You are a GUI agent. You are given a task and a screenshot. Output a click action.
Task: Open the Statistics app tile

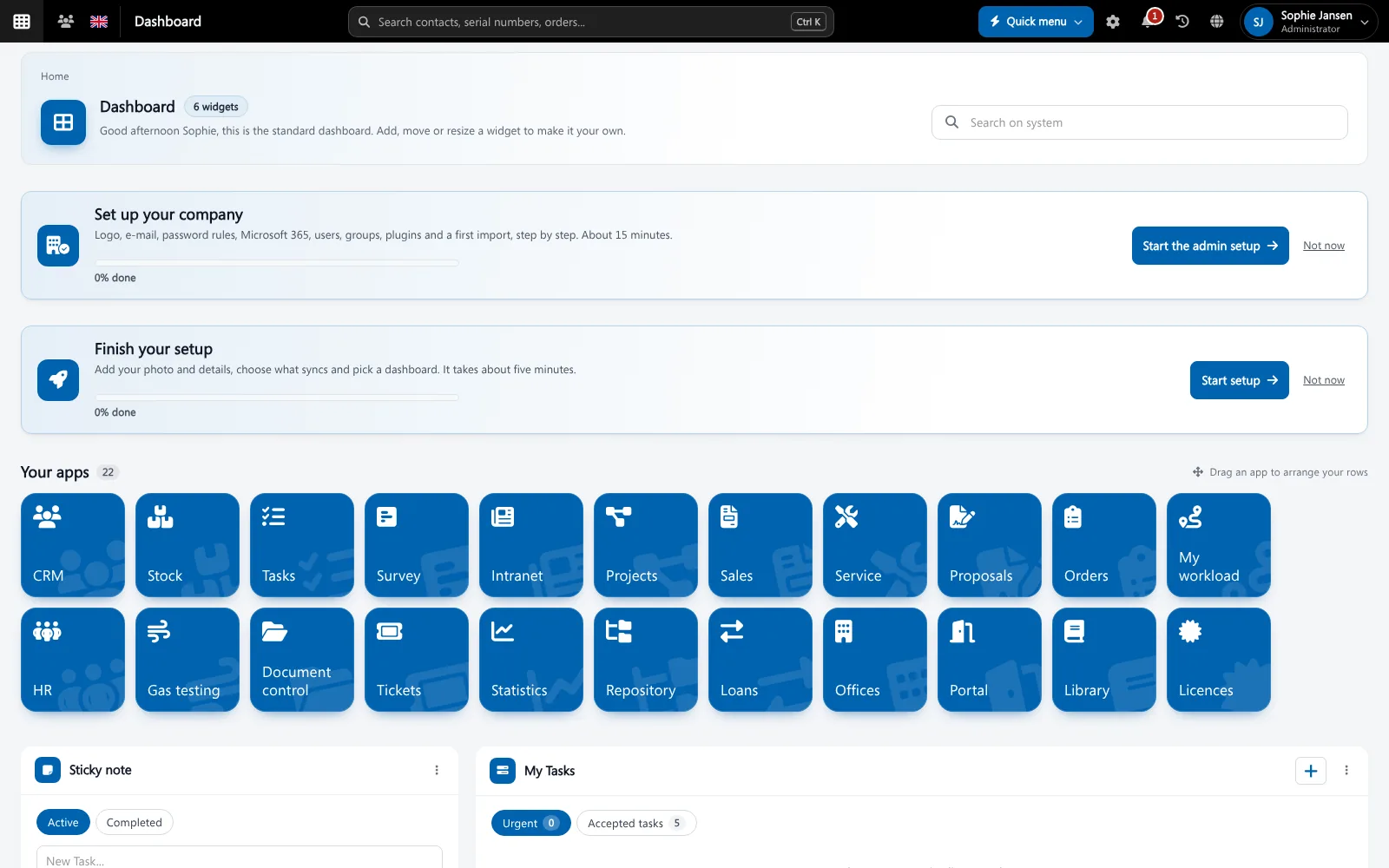coord(531,660)
